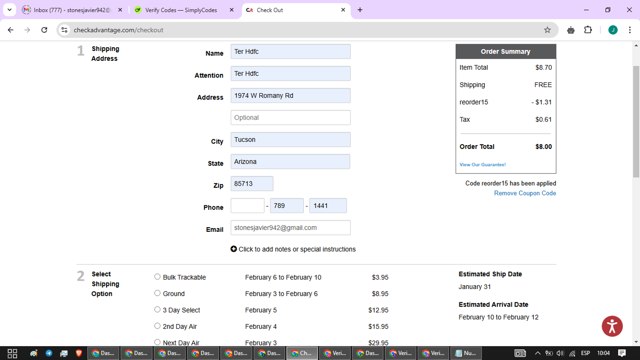Screen dimensions: 640x360
Task: Select Bulk Trackable shipping option
Action: pyautogui.click(x=157, y=277)
